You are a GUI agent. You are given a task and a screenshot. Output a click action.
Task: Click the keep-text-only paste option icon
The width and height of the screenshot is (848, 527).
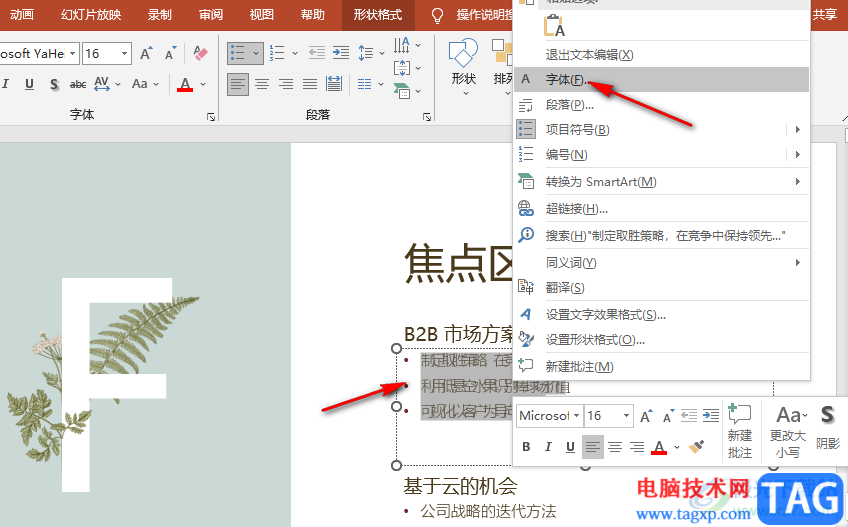554,25
